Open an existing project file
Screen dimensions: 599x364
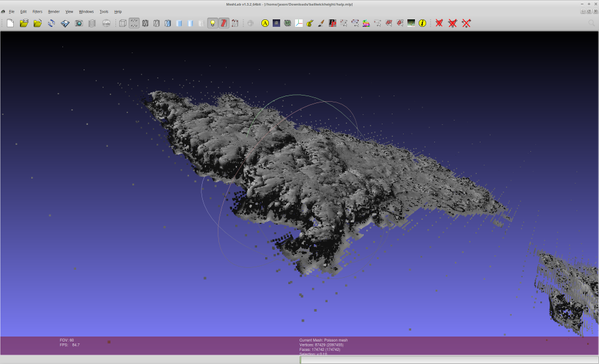(x=24, y=23)
